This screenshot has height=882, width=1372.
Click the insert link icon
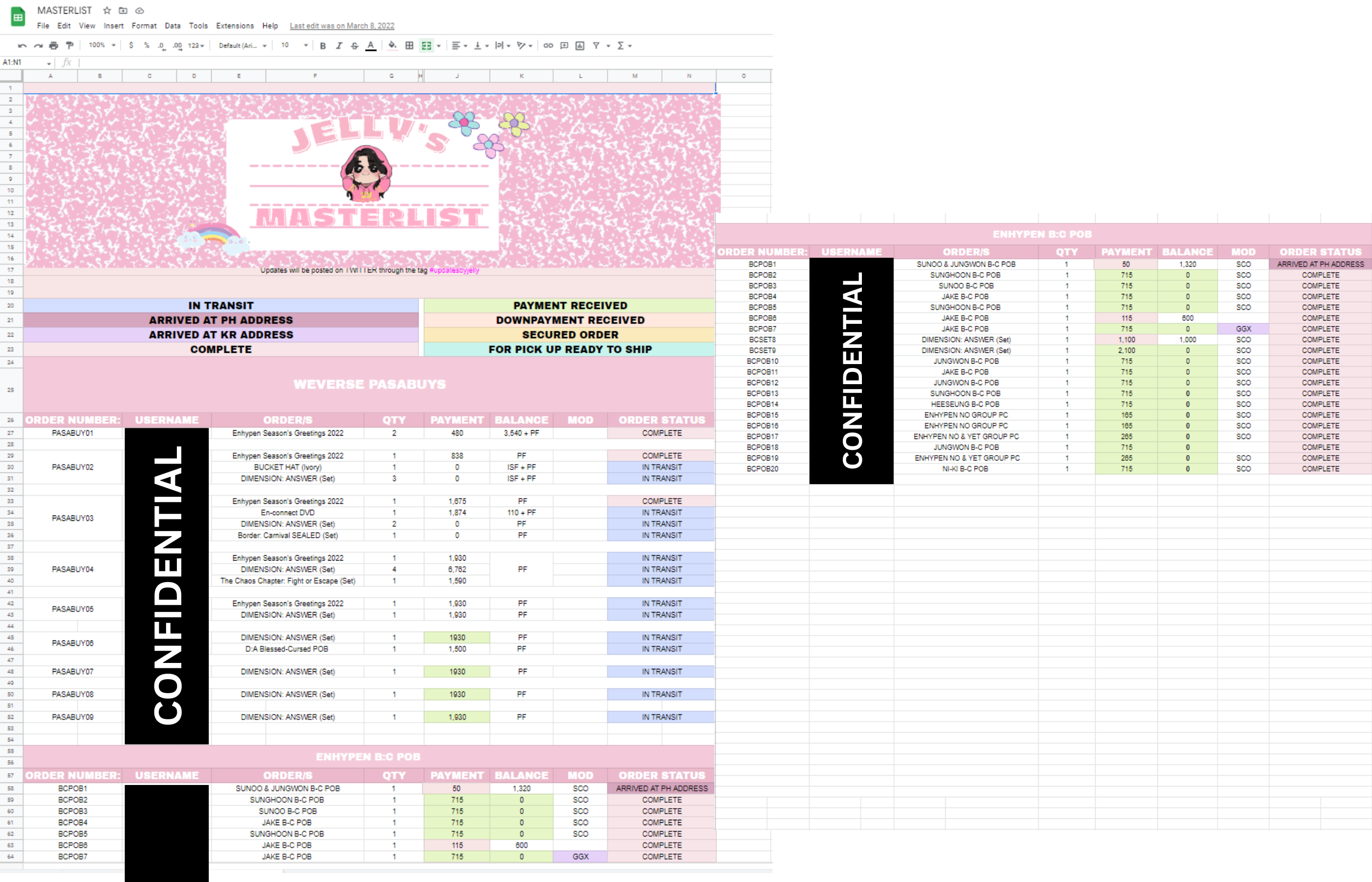[548, 46]
